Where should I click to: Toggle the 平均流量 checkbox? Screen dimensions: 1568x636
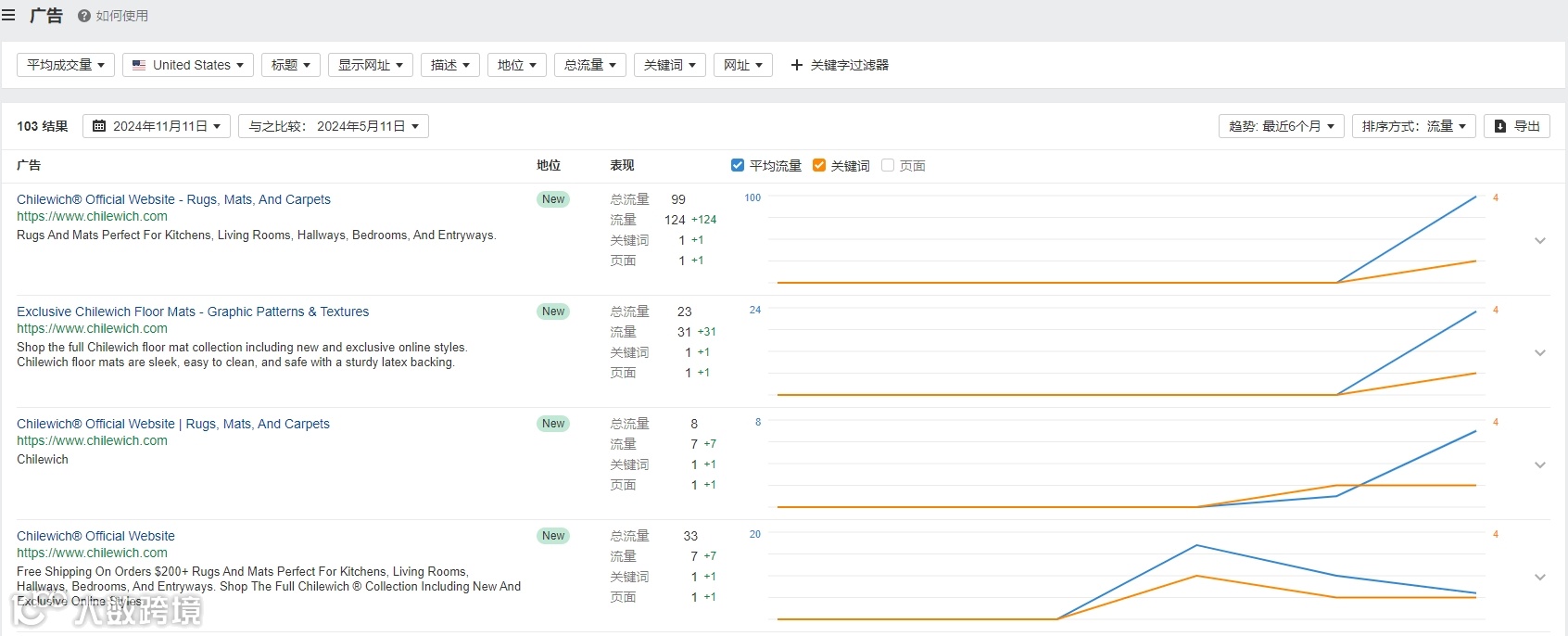(738, 165)
